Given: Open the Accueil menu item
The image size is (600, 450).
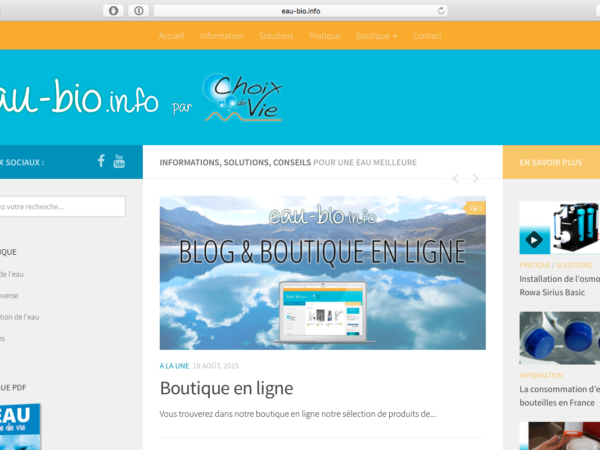Looking at the screenshot, I should (x=171, y=36).
